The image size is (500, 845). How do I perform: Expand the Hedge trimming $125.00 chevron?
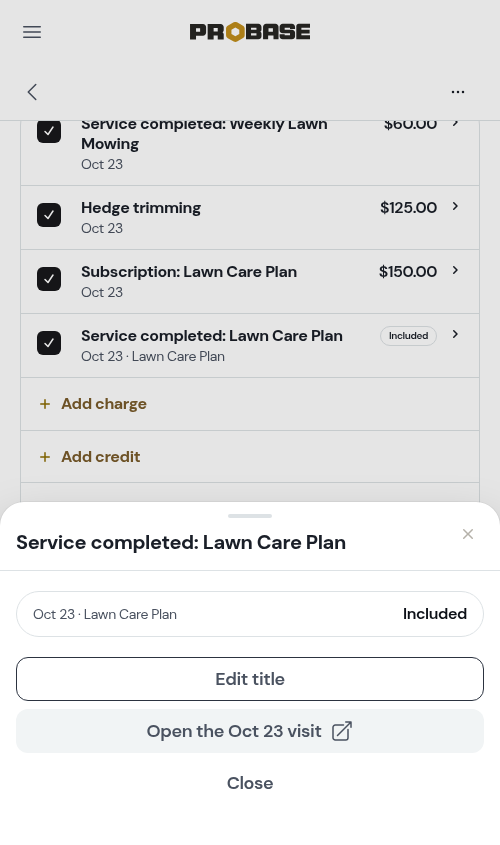point(455,206)
